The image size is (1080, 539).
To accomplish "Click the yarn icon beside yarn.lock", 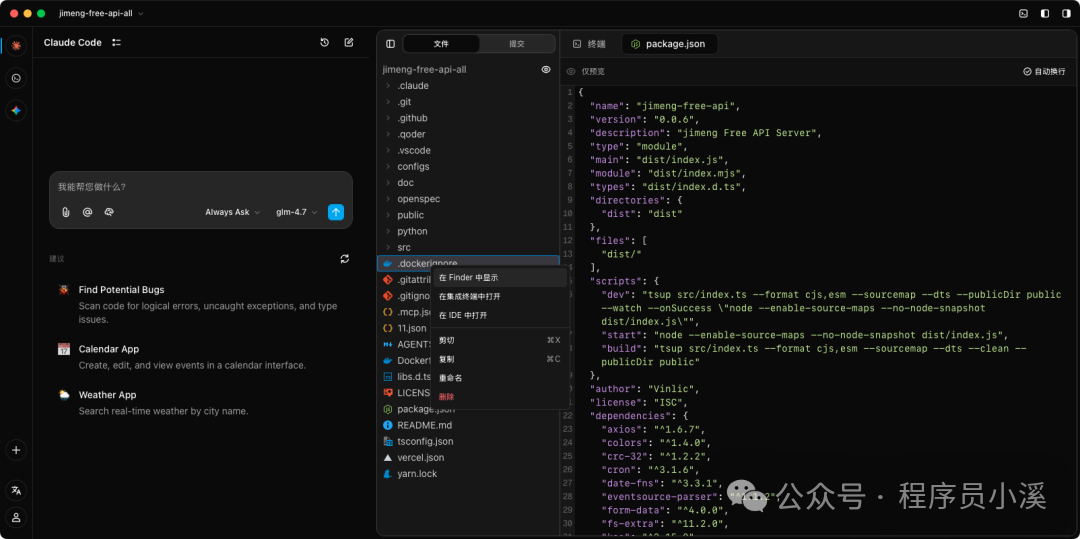I will (x=388, y=474).
